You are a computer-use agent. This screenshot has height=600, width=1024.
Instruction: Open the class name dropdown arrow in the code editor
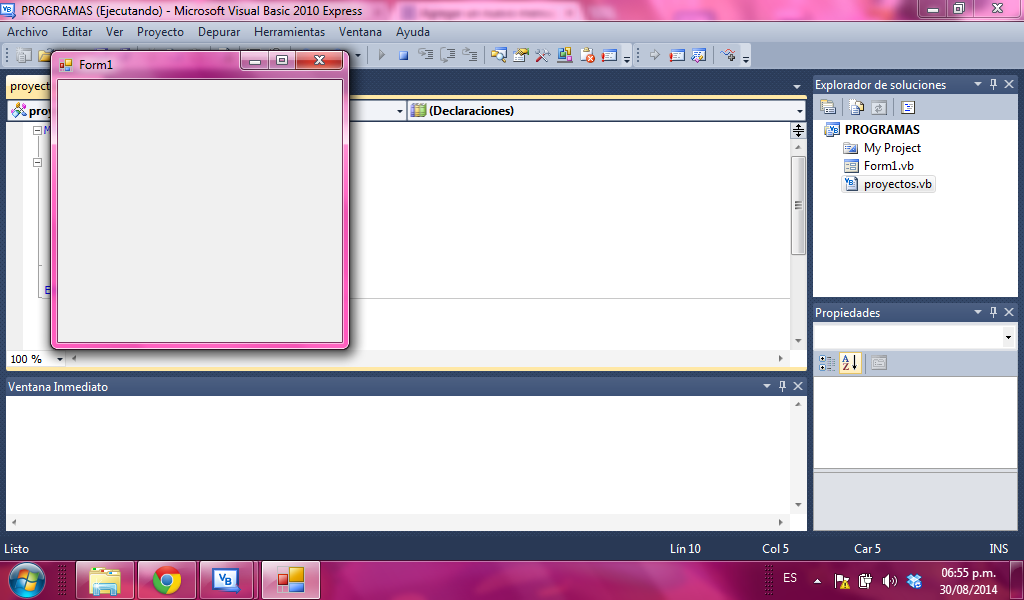click(x=400, y=111)
